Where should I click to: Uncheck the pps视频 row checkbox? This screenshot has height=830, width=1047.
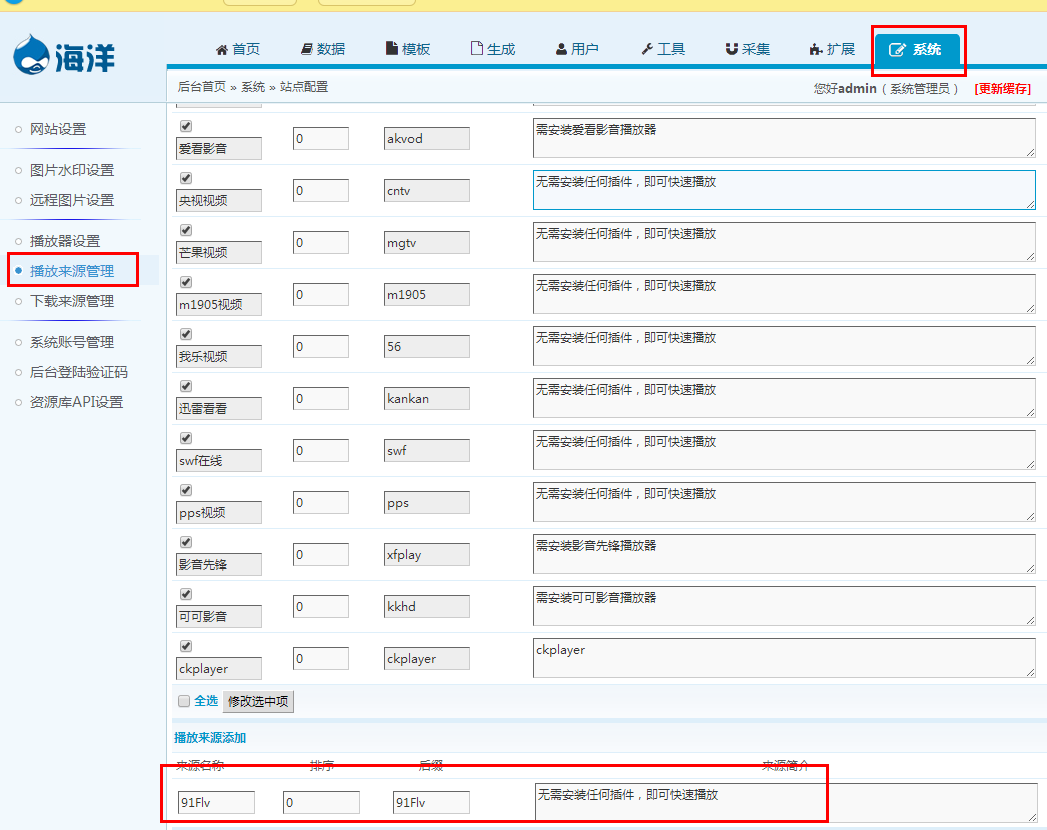(186, 491)
